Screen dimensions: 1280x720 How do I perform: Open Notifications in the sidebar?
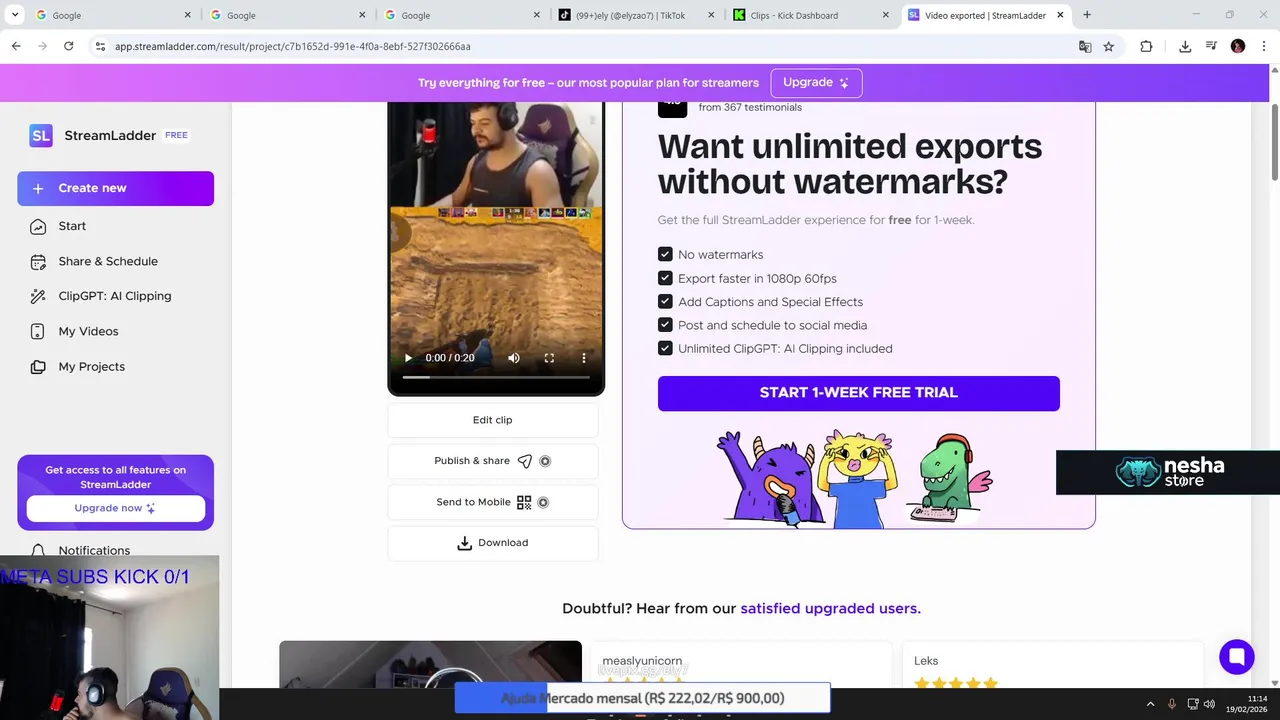[94, 550]
